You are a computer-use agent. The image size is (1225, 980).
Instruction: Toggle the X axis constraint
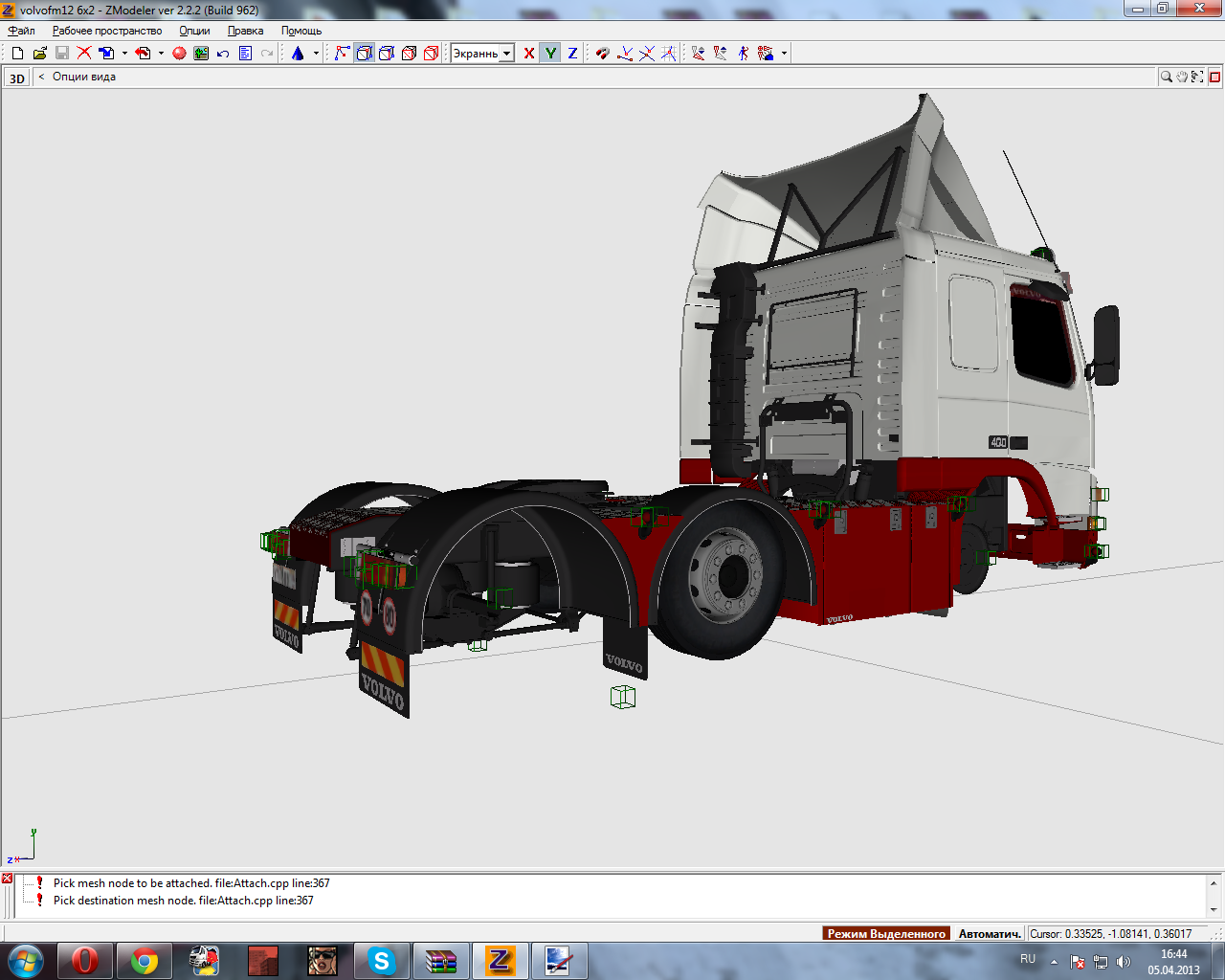pos(528,54)
